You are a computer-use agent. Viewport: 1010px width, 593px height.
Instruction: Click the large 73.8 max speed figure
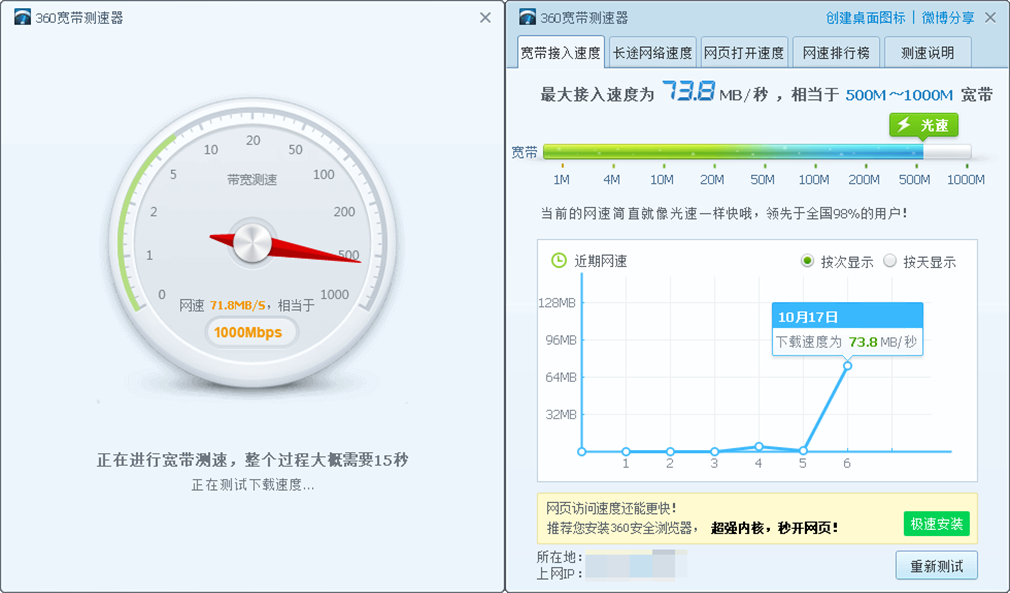688,91
